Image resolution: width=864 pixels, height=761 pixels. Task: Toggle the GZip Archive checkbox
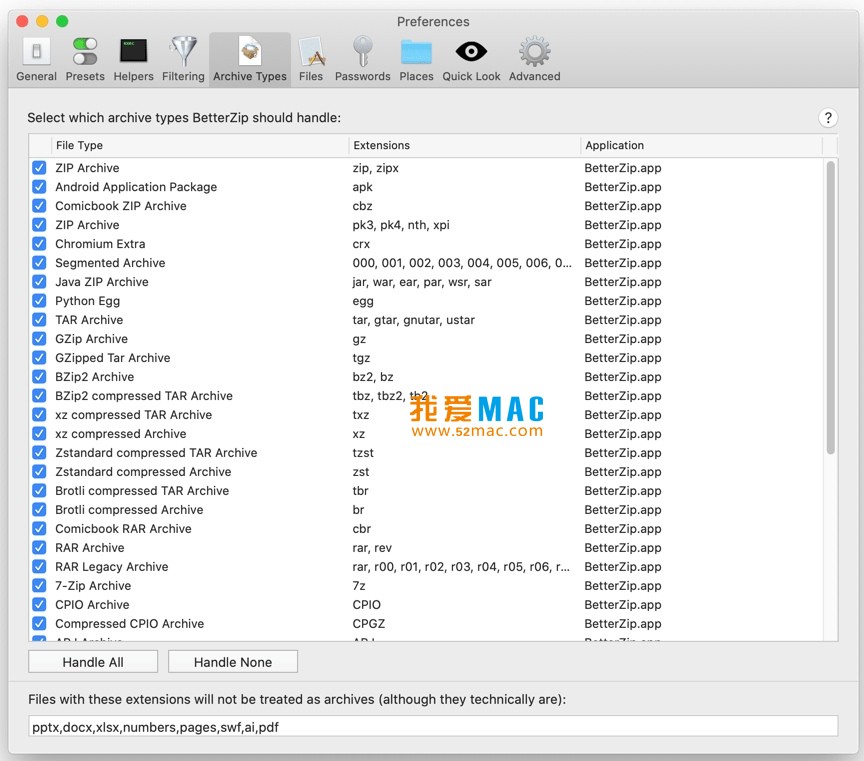pos(39,339)
